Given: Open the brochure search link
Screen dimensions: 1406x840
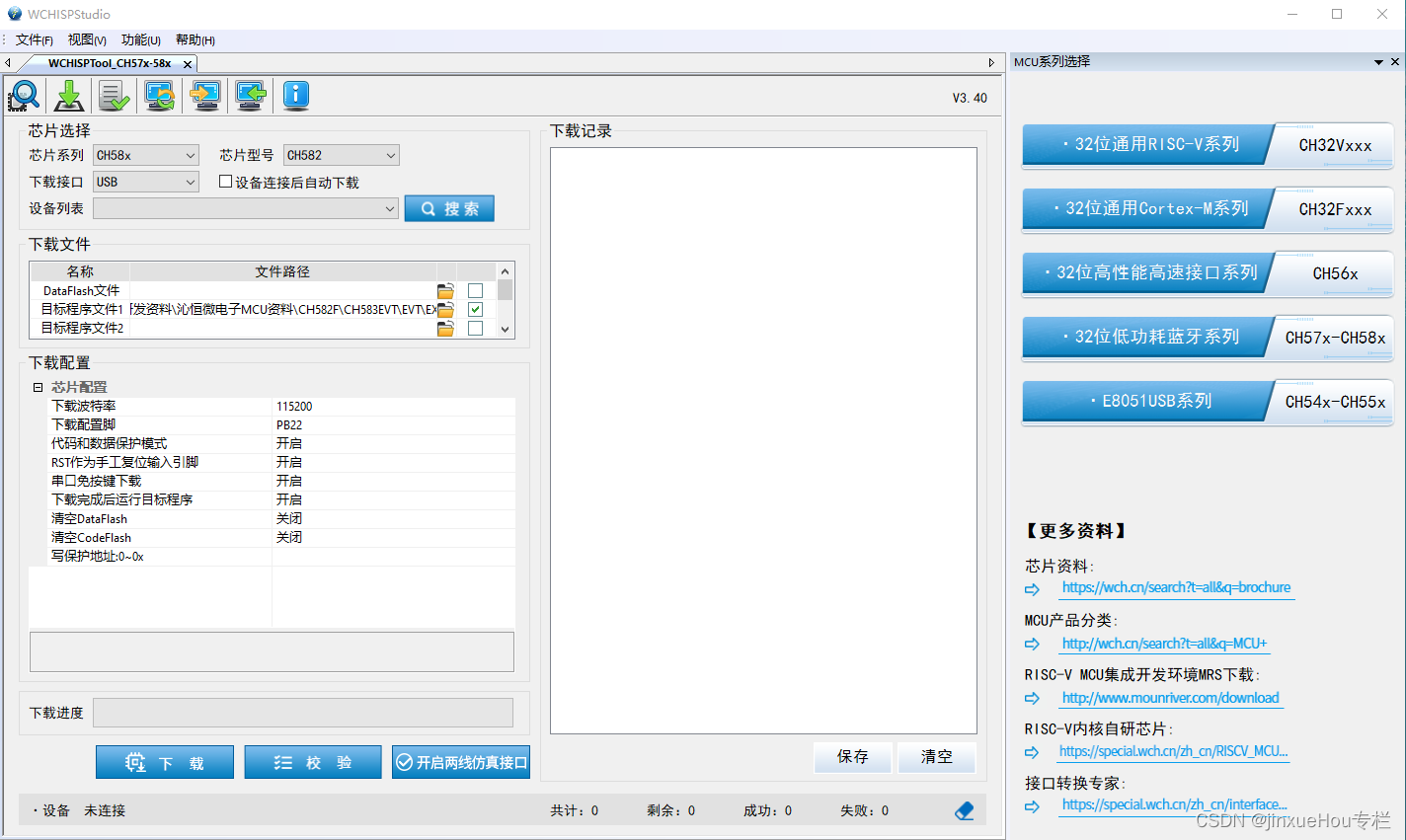Looking at the screenshot, I should click(x=1176, y=587).
